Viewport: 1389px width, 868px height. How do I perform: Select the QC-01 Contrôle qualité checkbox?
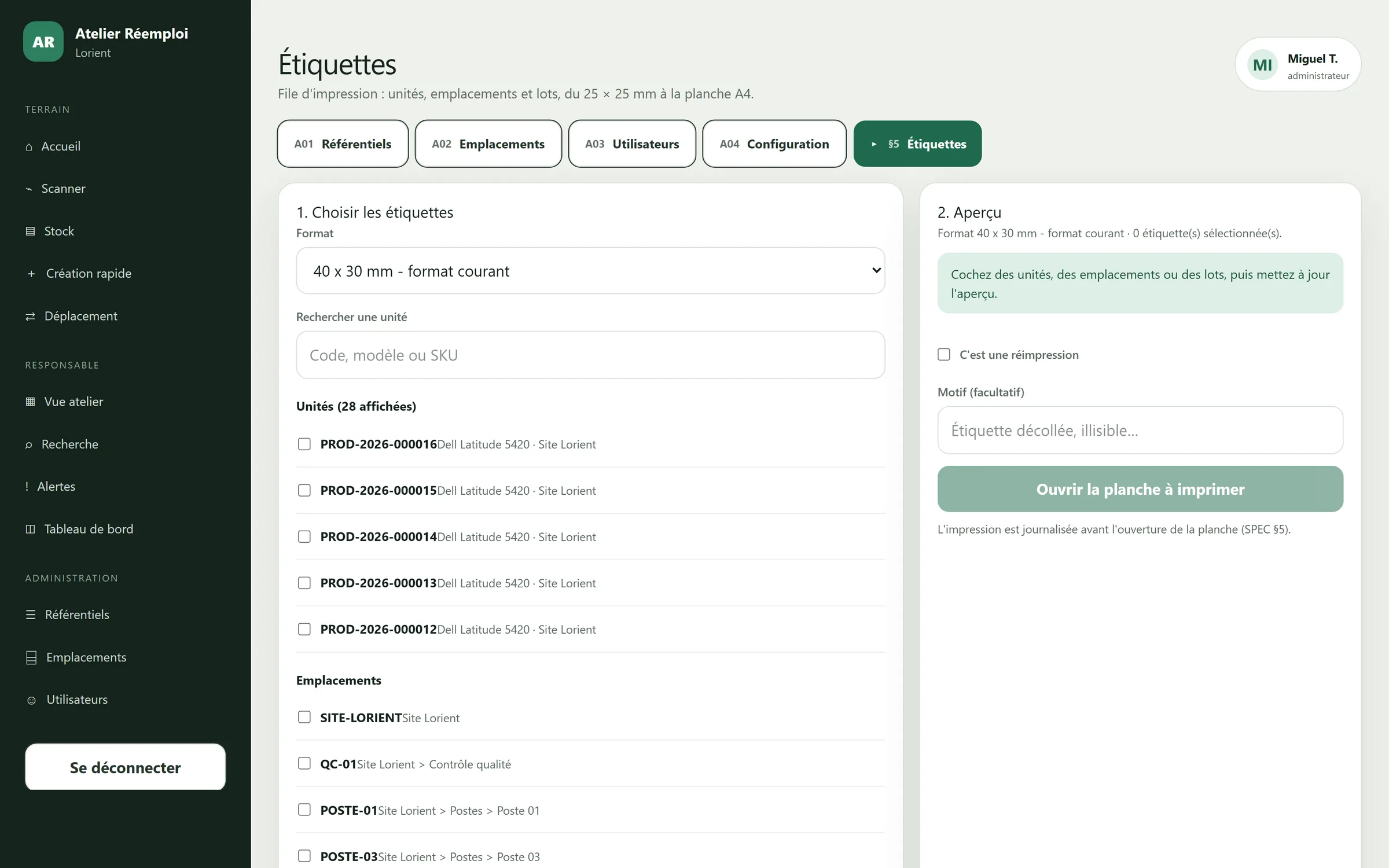coord(304,763)
